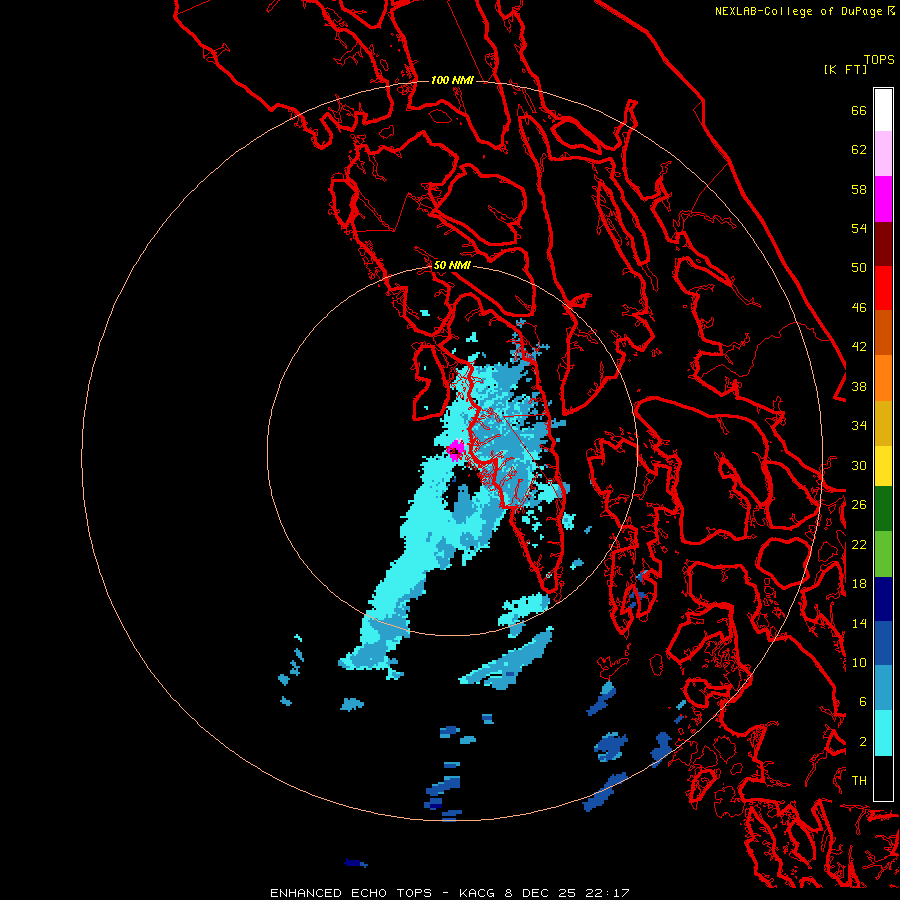
Task: Click the dark green legend segment
Action: [x=883, y=509]
